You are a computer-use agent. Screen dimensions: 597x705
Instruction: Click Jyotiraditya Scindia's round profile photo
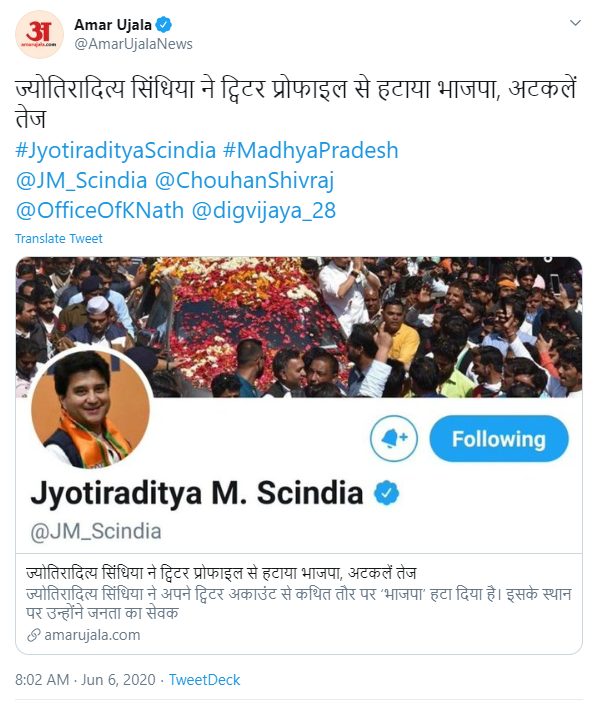coord(90,408)
